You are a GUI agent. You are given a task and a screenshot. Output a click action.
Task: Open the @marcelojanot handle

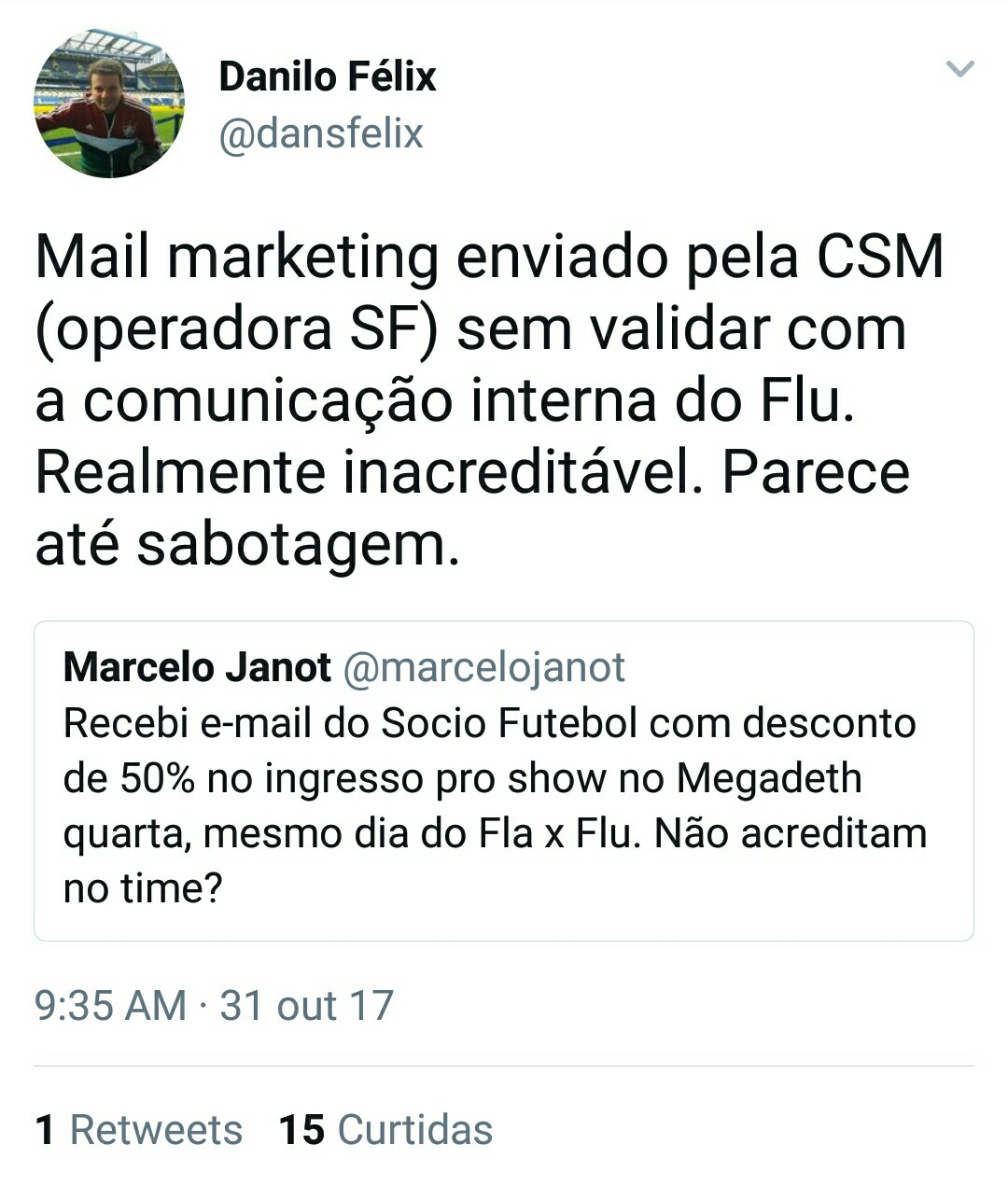[484, 668]
